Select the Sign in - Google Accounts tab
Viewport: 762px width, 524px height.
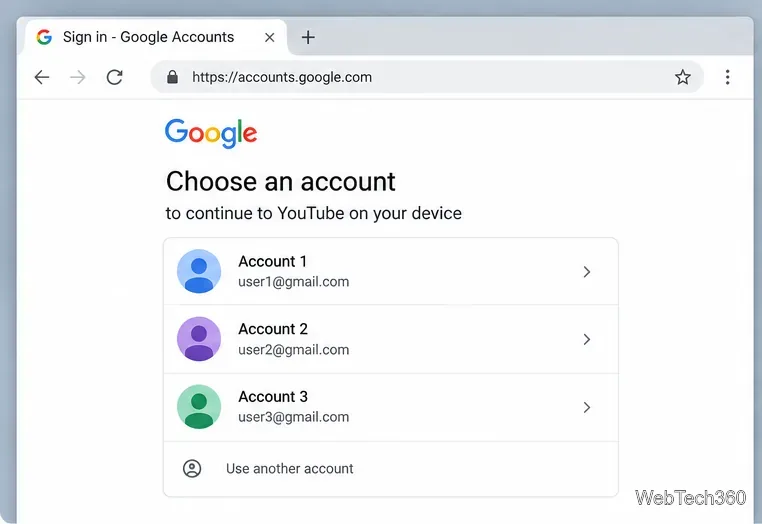pos(156,37)
